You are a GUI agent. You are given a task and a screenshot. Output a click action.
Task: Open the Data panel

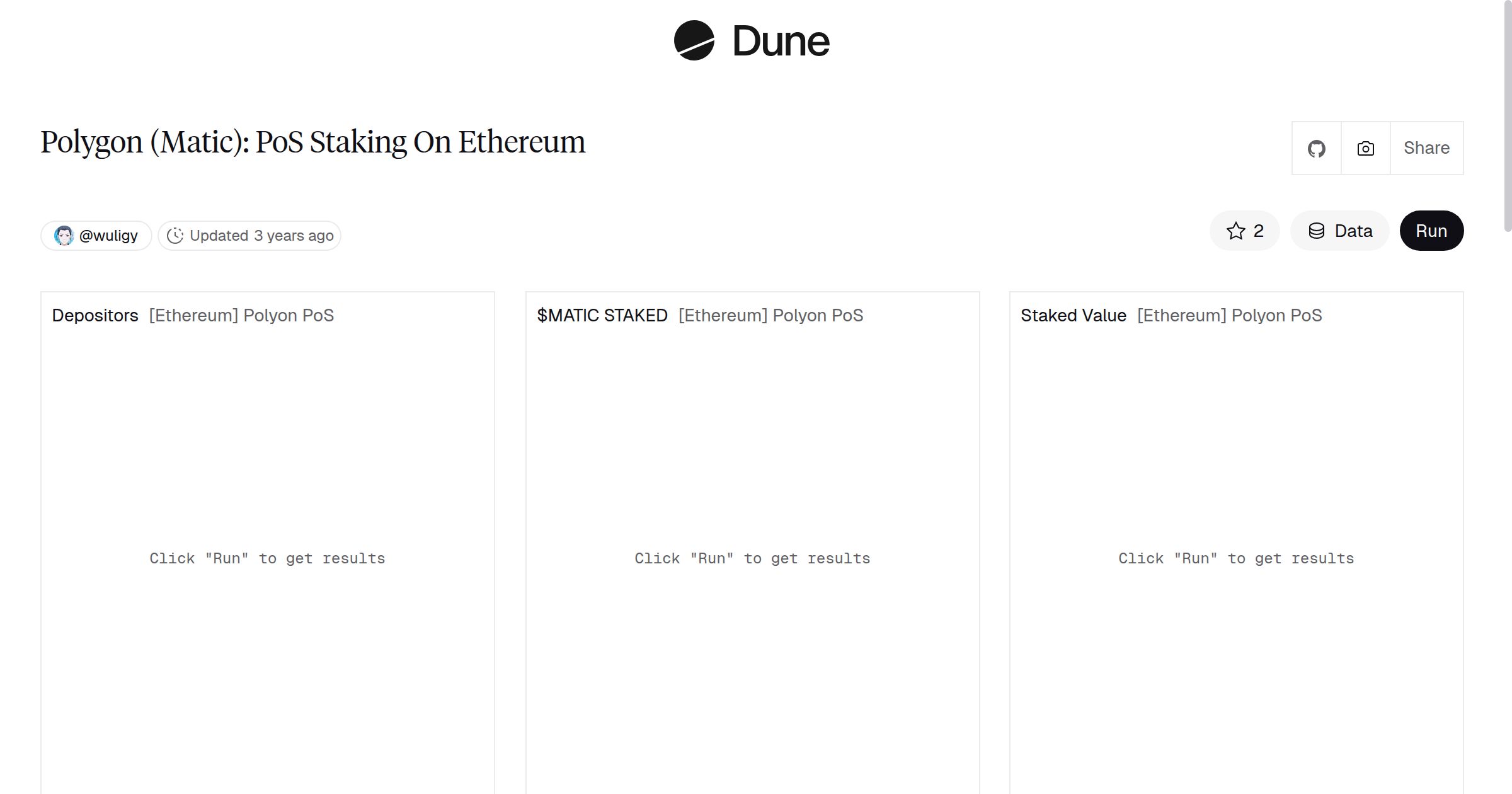point(1340,231)
